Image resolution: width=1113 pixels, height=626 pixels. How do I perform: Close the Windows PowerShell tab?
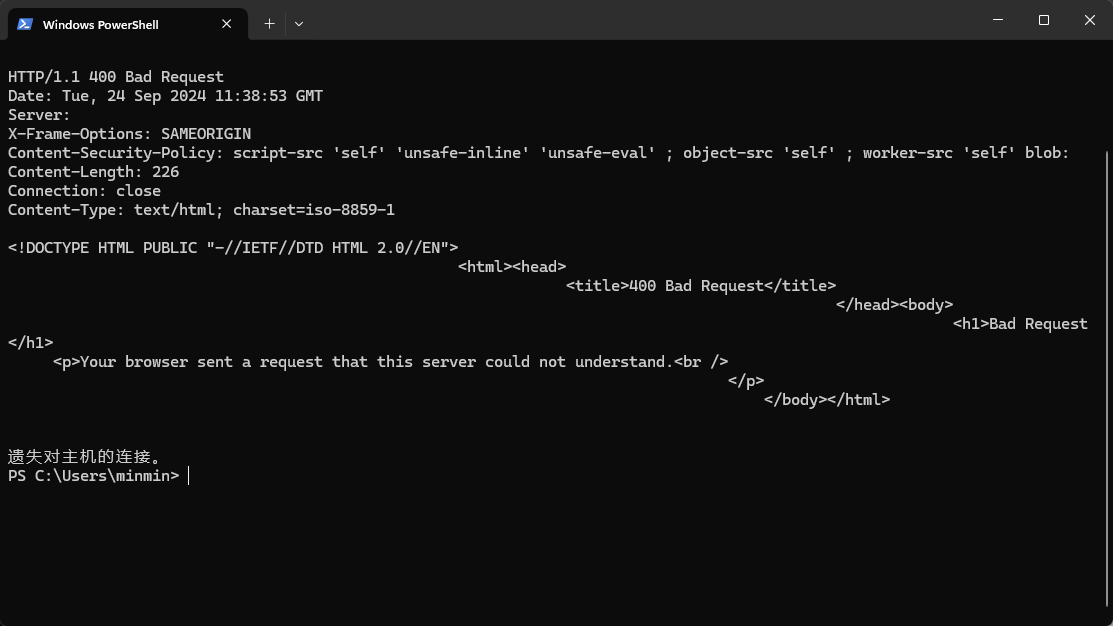coord(226,24)
